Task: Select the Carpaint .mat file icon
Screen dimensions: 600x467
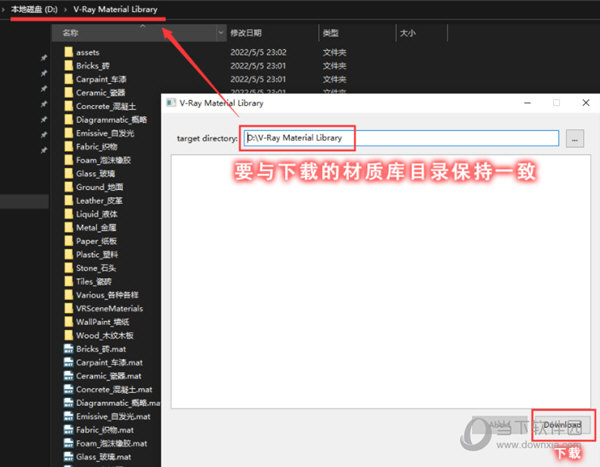Action: (68, 362)
